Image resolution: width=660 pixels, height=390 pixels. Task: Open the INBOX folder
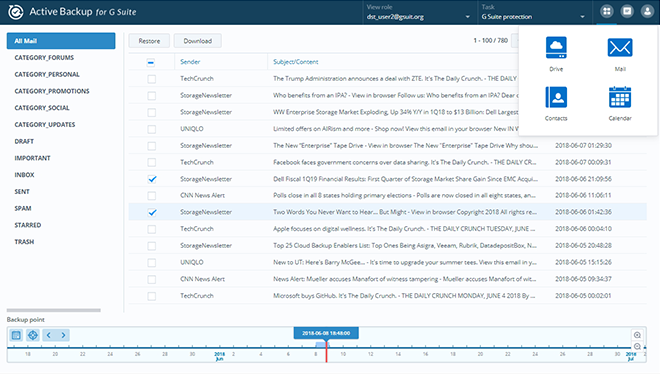pyautogui.click(x=24, y=175)
